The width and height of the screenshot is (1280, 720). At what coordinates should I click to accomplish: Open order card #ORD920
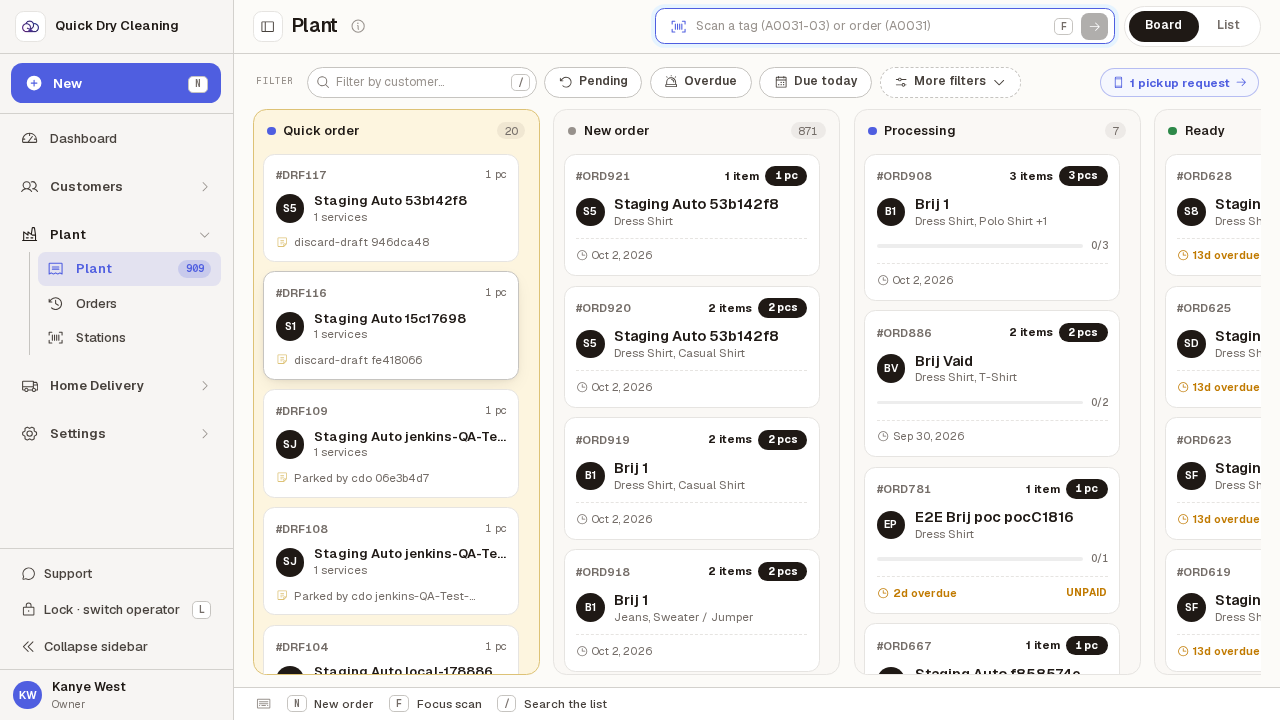[x=692, y=347]
